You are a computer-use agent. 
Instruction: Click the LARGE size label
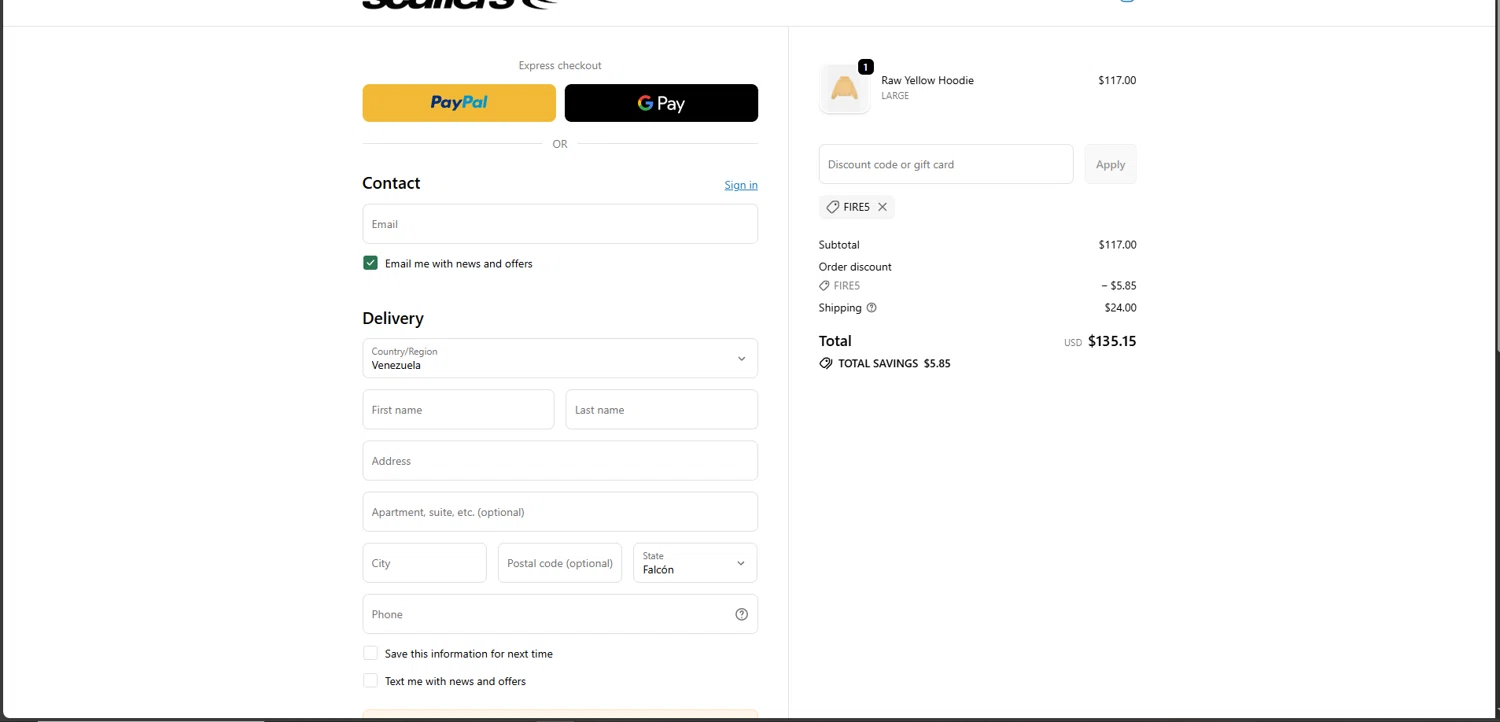tap(895, 96)
